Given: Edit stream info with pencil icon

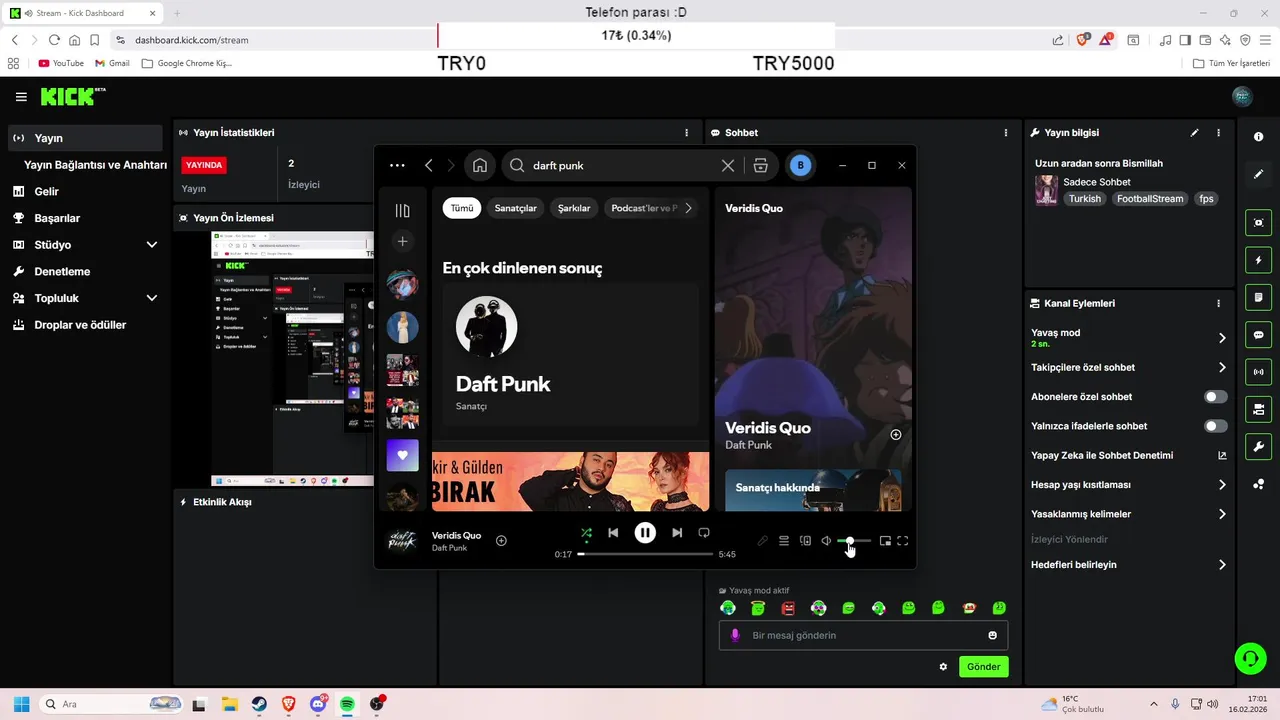Looking at the screenshot, I should pos(1194,132).
